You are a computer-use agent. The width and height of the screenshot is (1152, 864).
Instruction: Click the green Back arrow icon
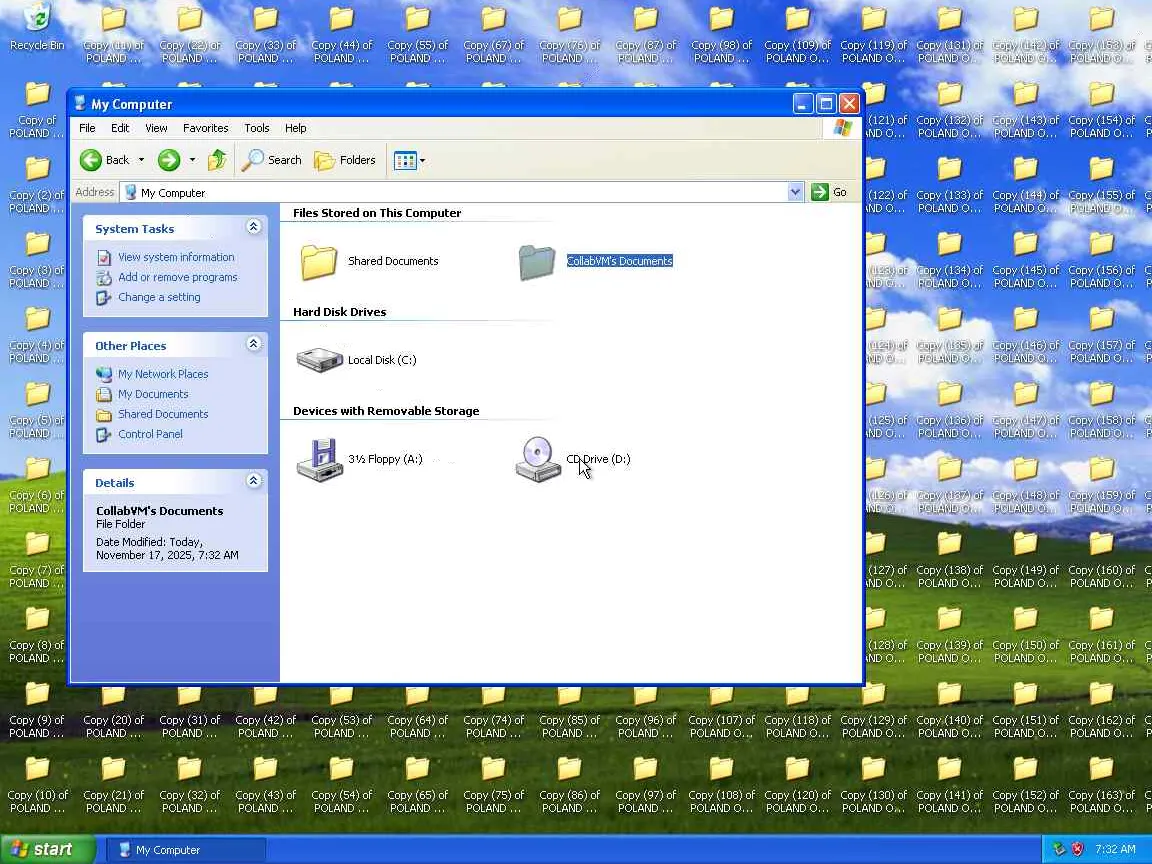point(91,159)
